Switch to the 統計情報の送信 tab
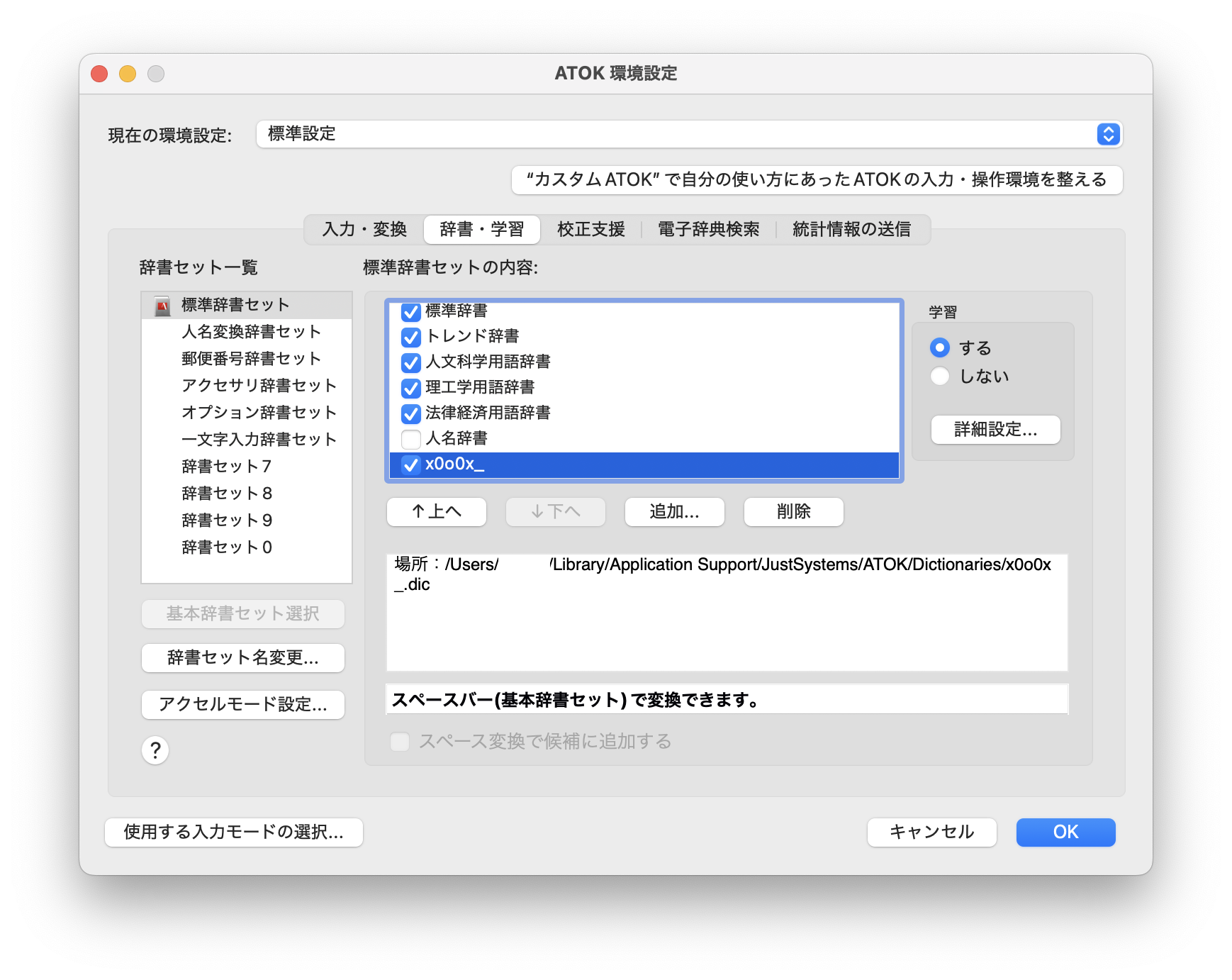This screenshot has width=1232, height=980. pos(852,229)
